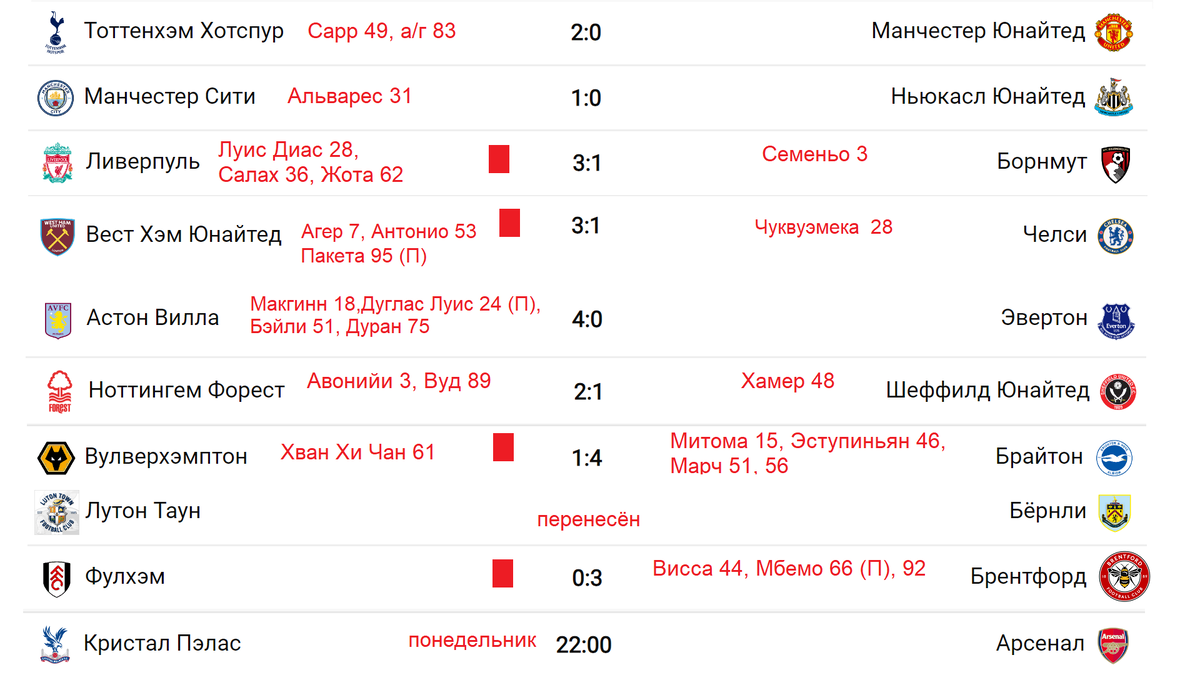The height and width of the screenshot is (675, 1200).
Task: Select the Everton club badge
Action: (x=1116, y=320)
